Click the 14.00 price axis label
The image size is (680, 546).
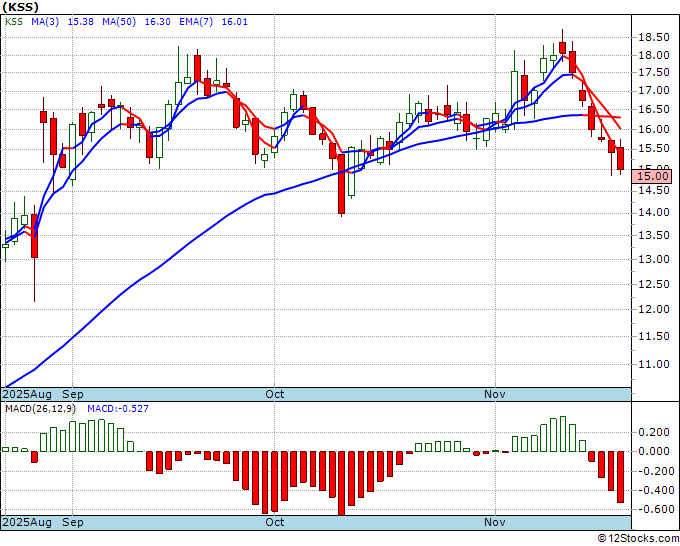654,212
